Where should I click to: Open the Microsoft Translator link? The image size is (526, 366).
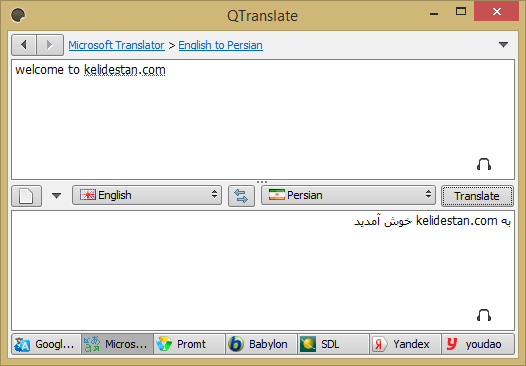[x=116, y=45]
